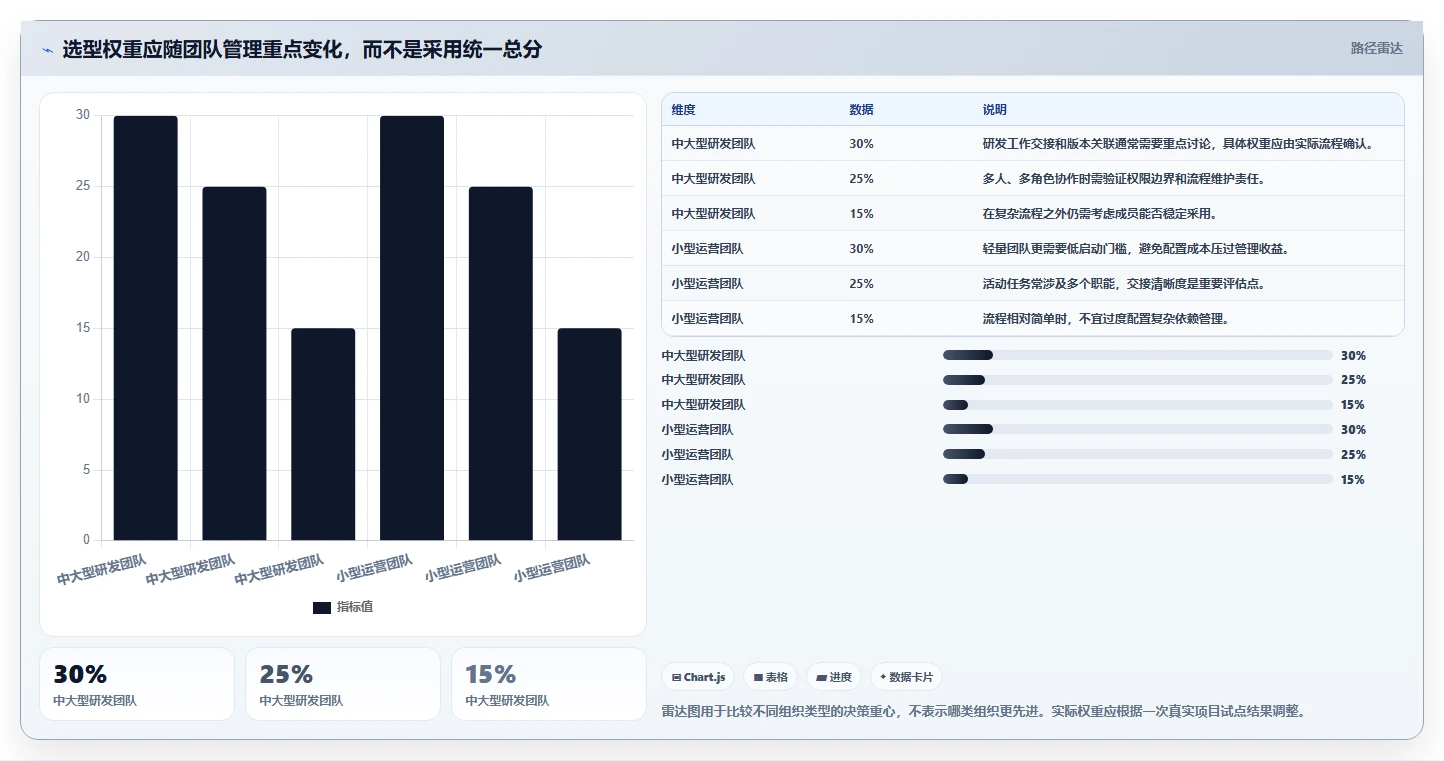Screen dimensions: 1444x761
Task: Click the 小型运营团队 bar reaching 25
Action: click(x=501, y=364)
